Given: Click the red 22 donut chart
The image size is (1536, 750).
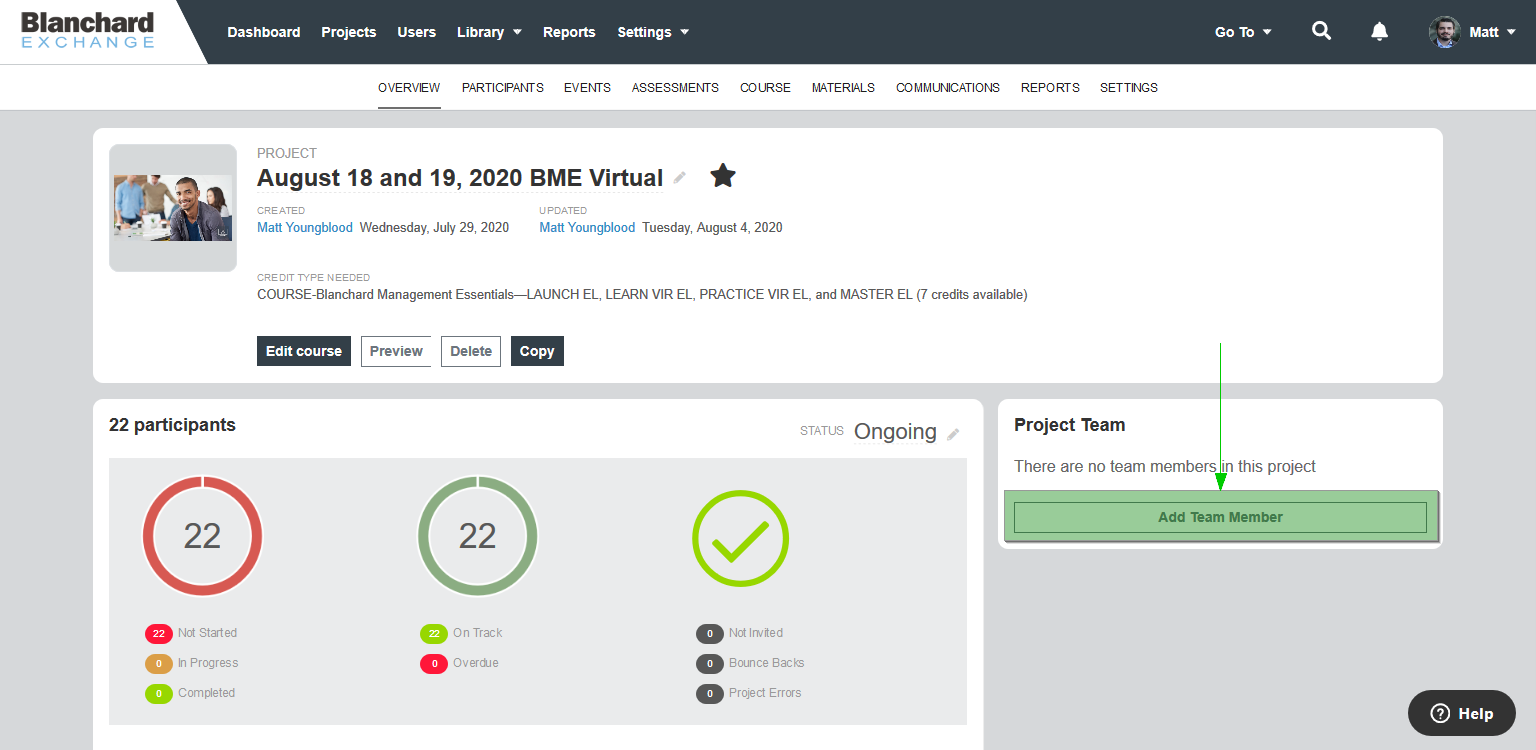Looking at the screenshot, I should (202, 536).
